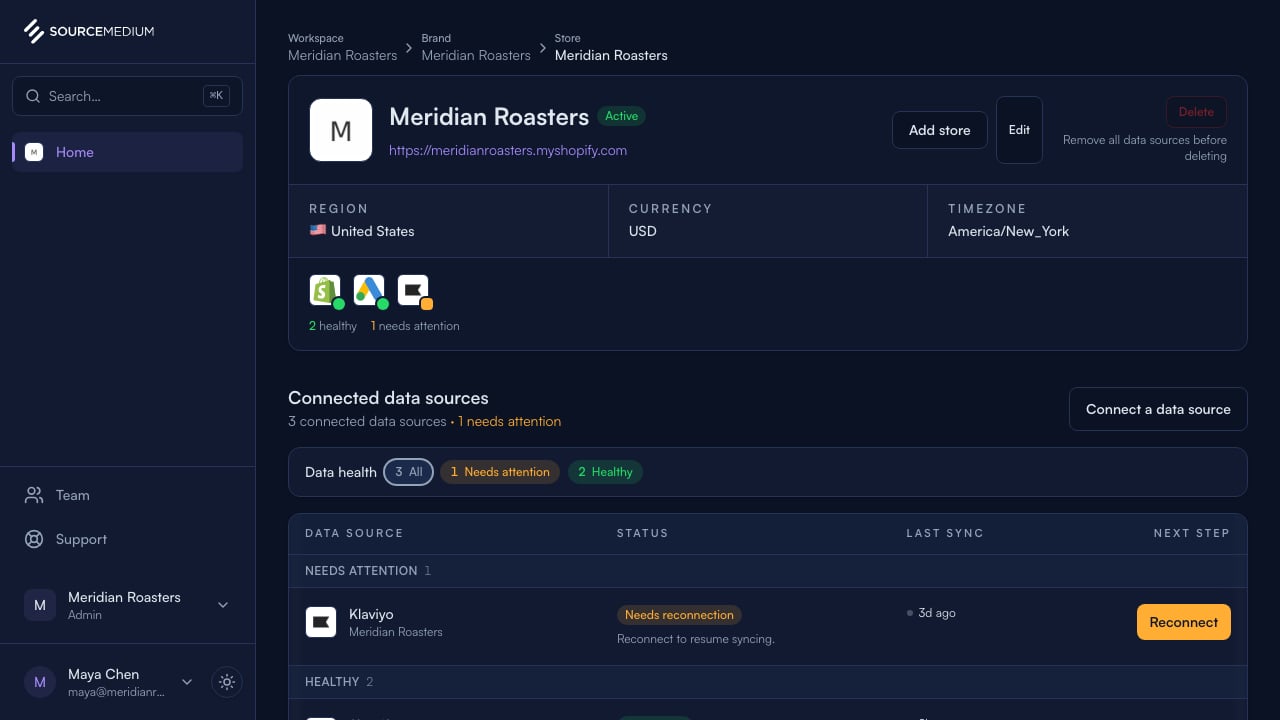Click the search magnifier icon
The width and height of the screenshot is (1280, 720).
(33, 96)
